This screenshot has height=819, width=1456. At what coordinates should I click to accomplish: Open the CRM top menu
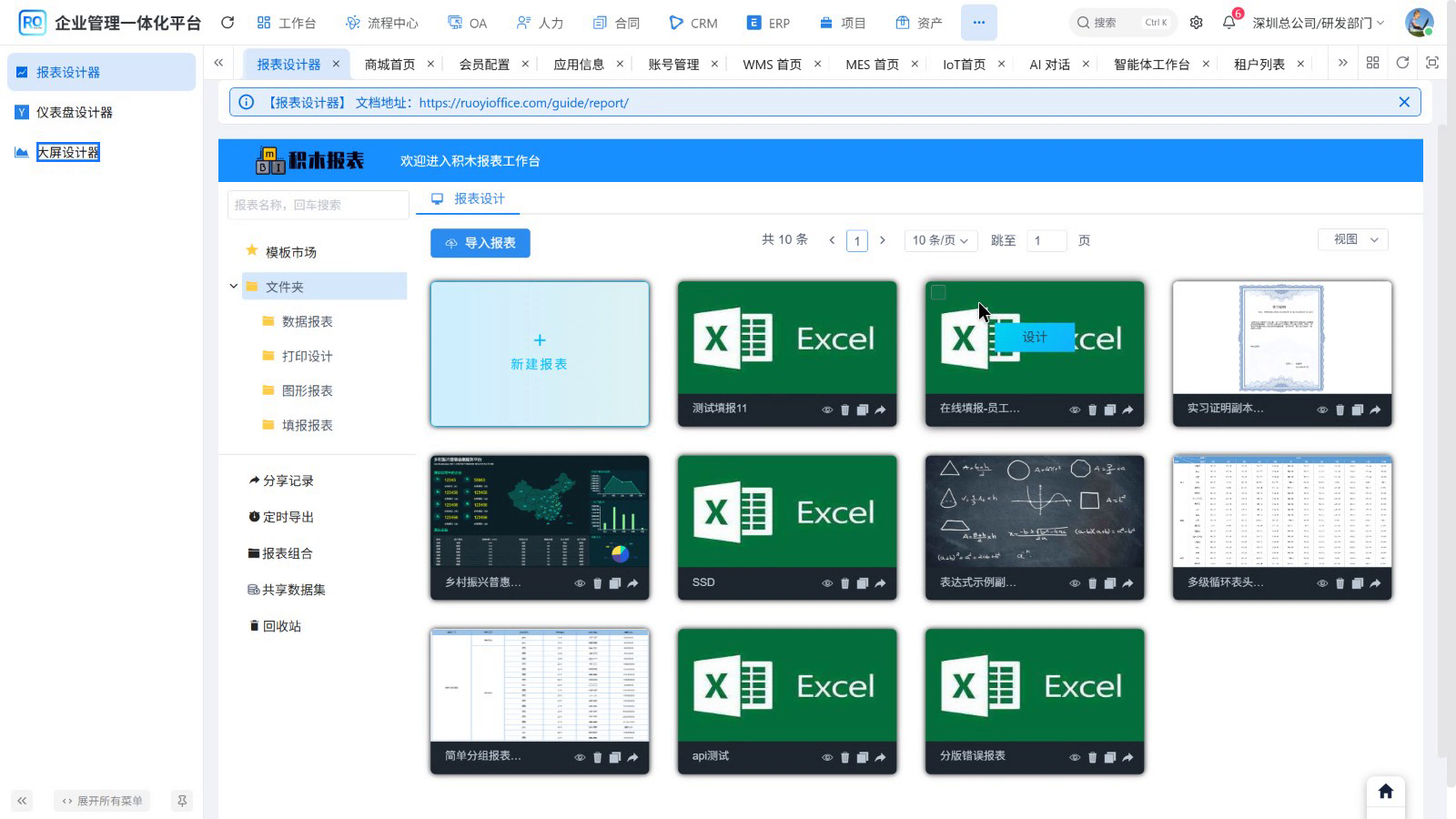tap(693, 23)
